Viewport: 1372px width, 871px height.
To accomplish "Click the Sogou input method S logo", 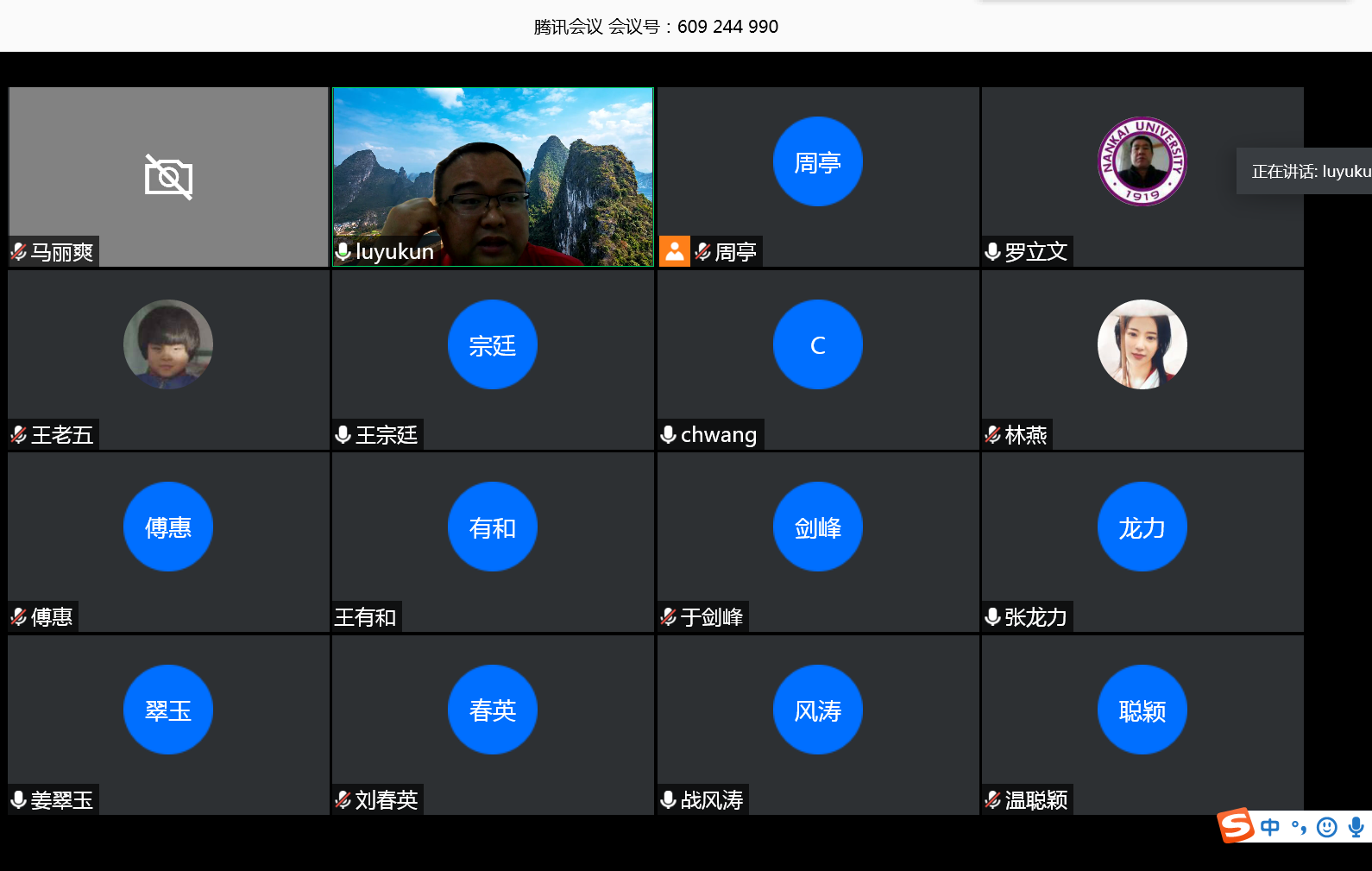I will coord(1236,826).
